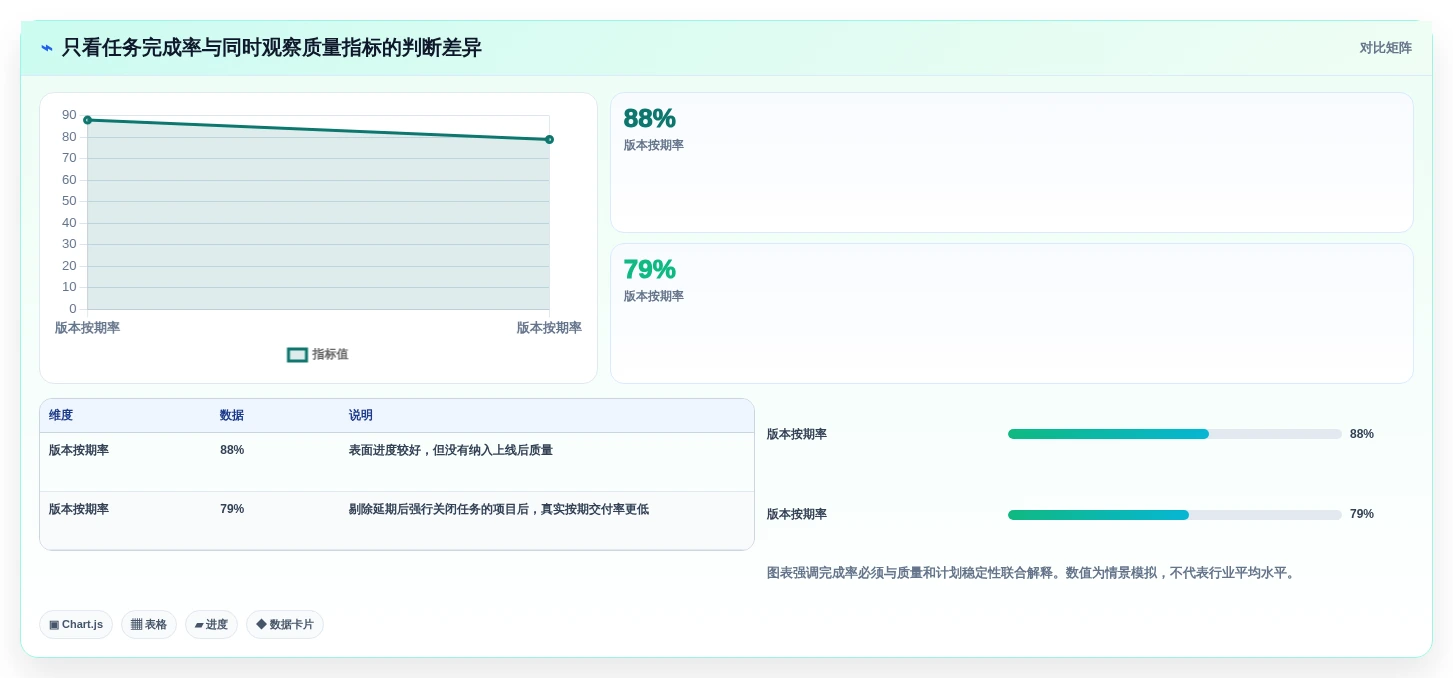Select the 88% 版本按期率 card
The width and height of the screenshot is (1453, 678).
coord(1011,162)
